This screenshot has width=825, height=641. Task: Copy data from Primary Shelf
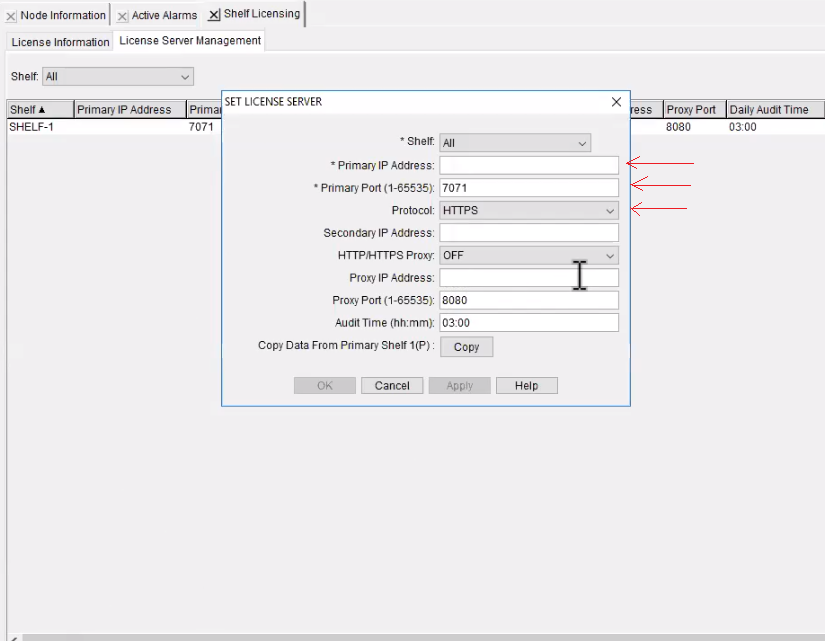click(466, 347)
